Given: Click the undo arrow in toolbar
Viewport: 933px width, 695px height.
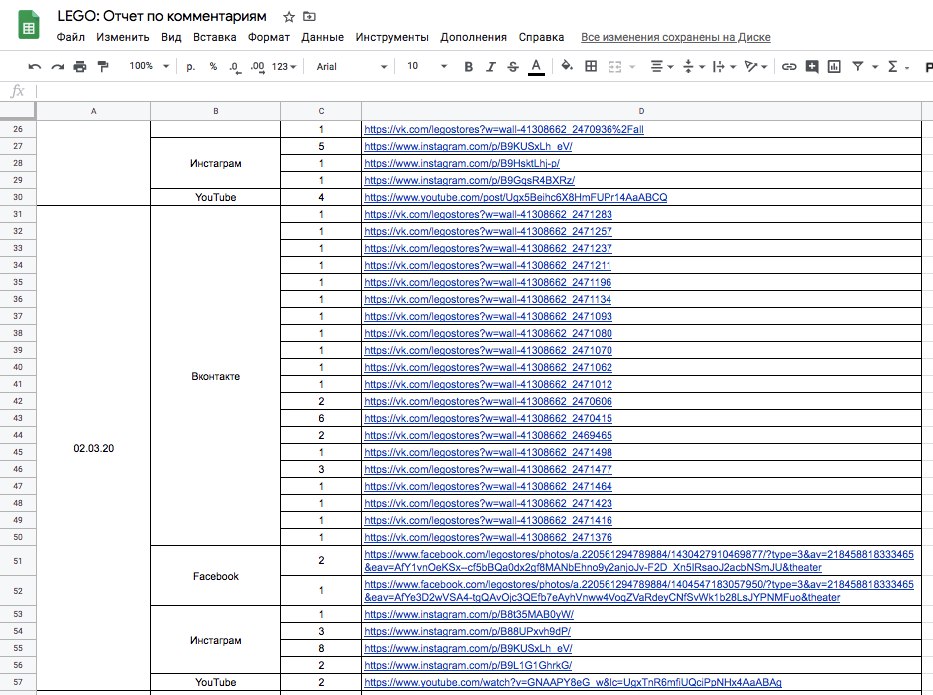Looking at the screenshot, I should [x=35, y=67].
